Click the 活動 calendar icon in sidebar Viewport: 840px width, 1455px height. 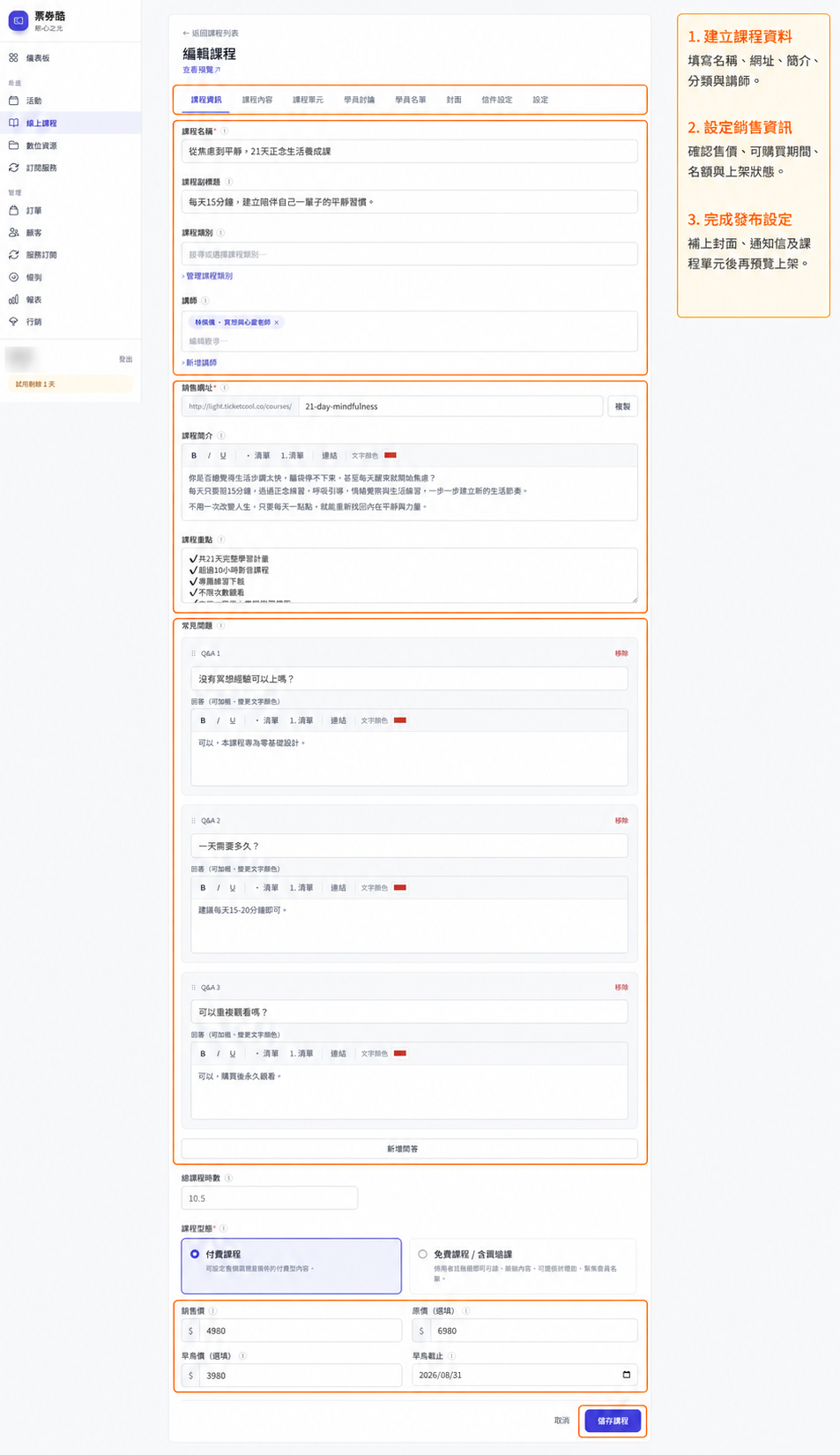tap(13, 101)
